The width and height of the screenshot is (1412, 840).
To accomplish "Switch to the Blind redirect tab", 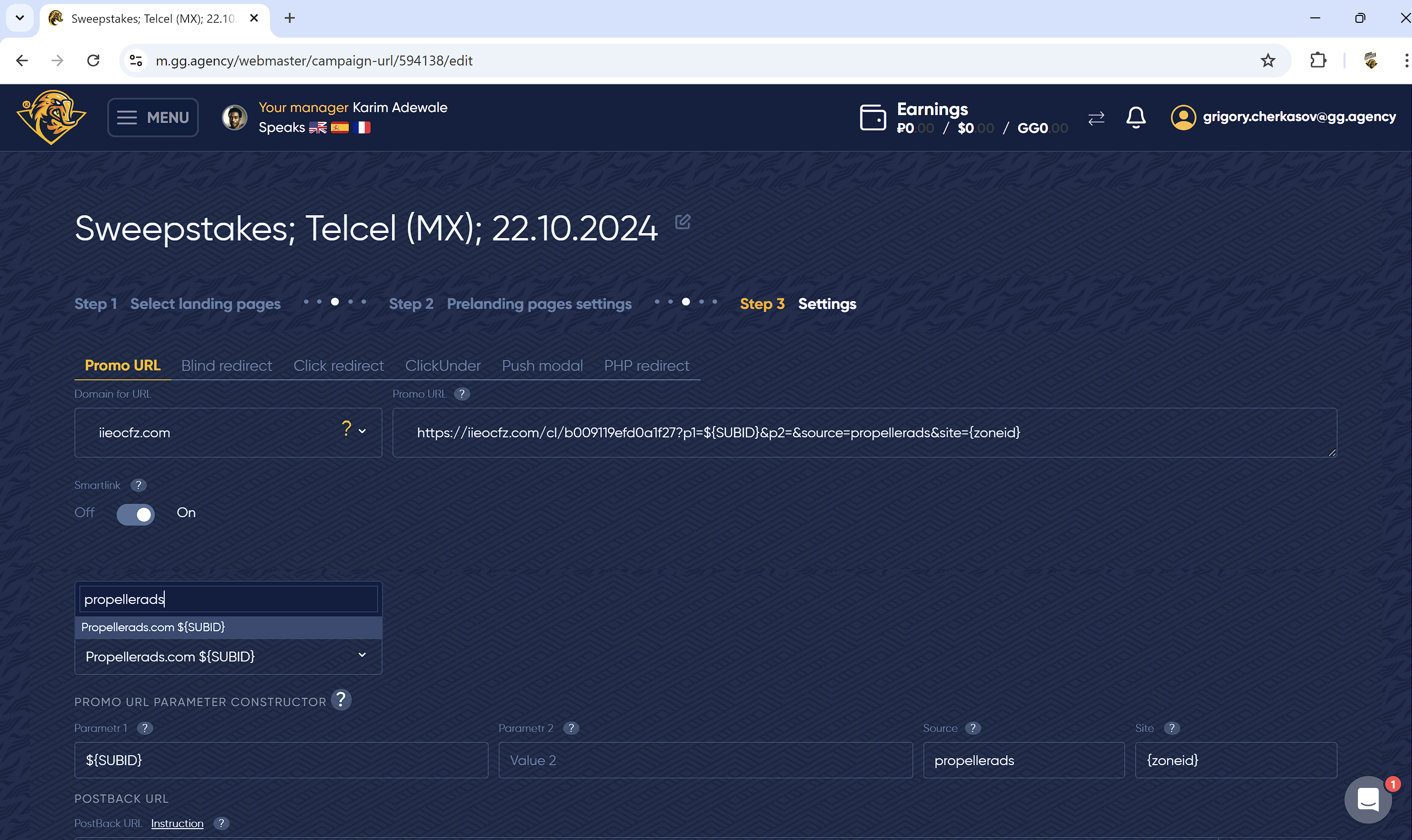I will (x=226, y=365).
